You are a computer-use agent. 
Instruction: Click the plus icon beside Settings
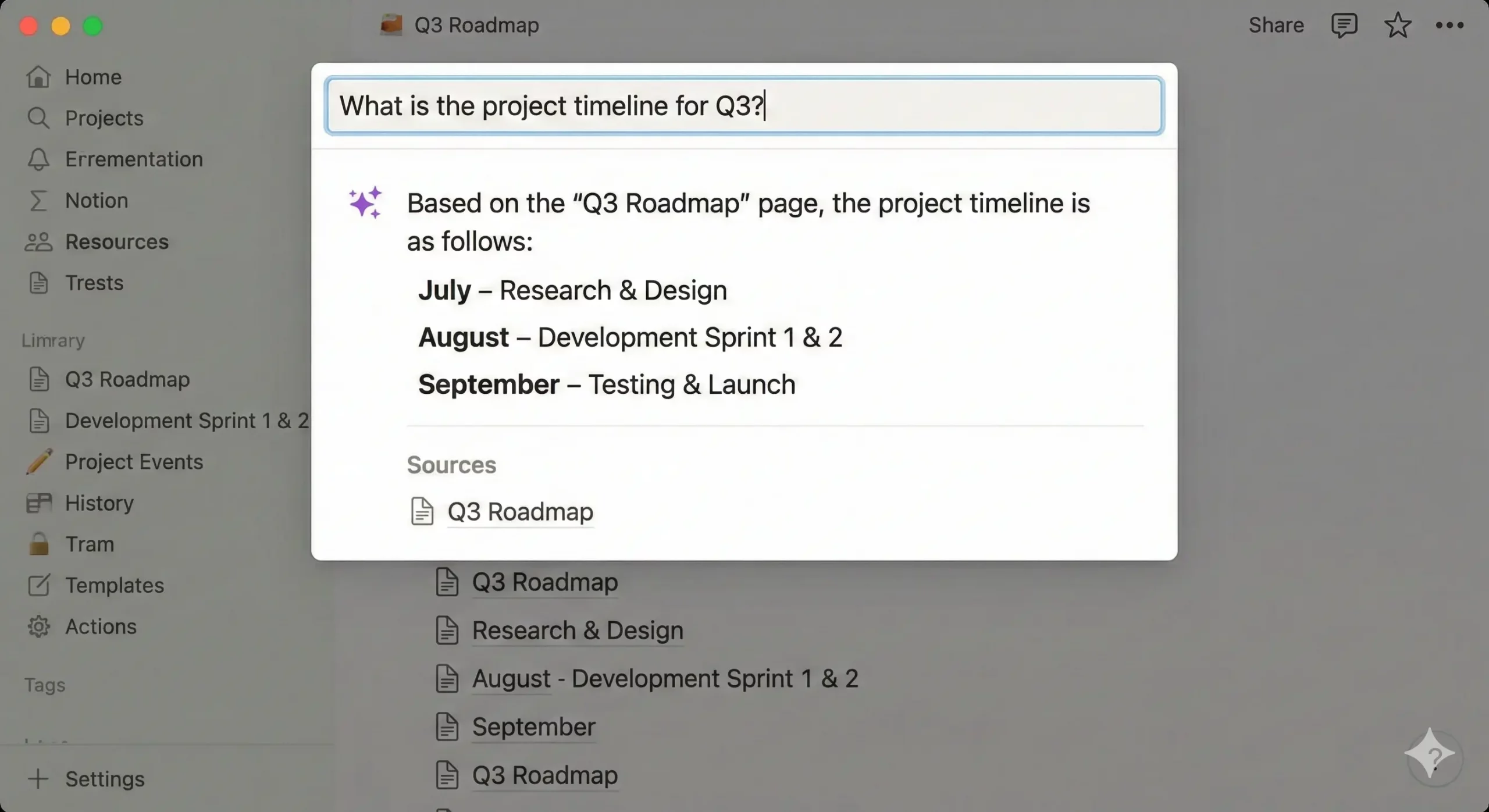click(38, 779)
